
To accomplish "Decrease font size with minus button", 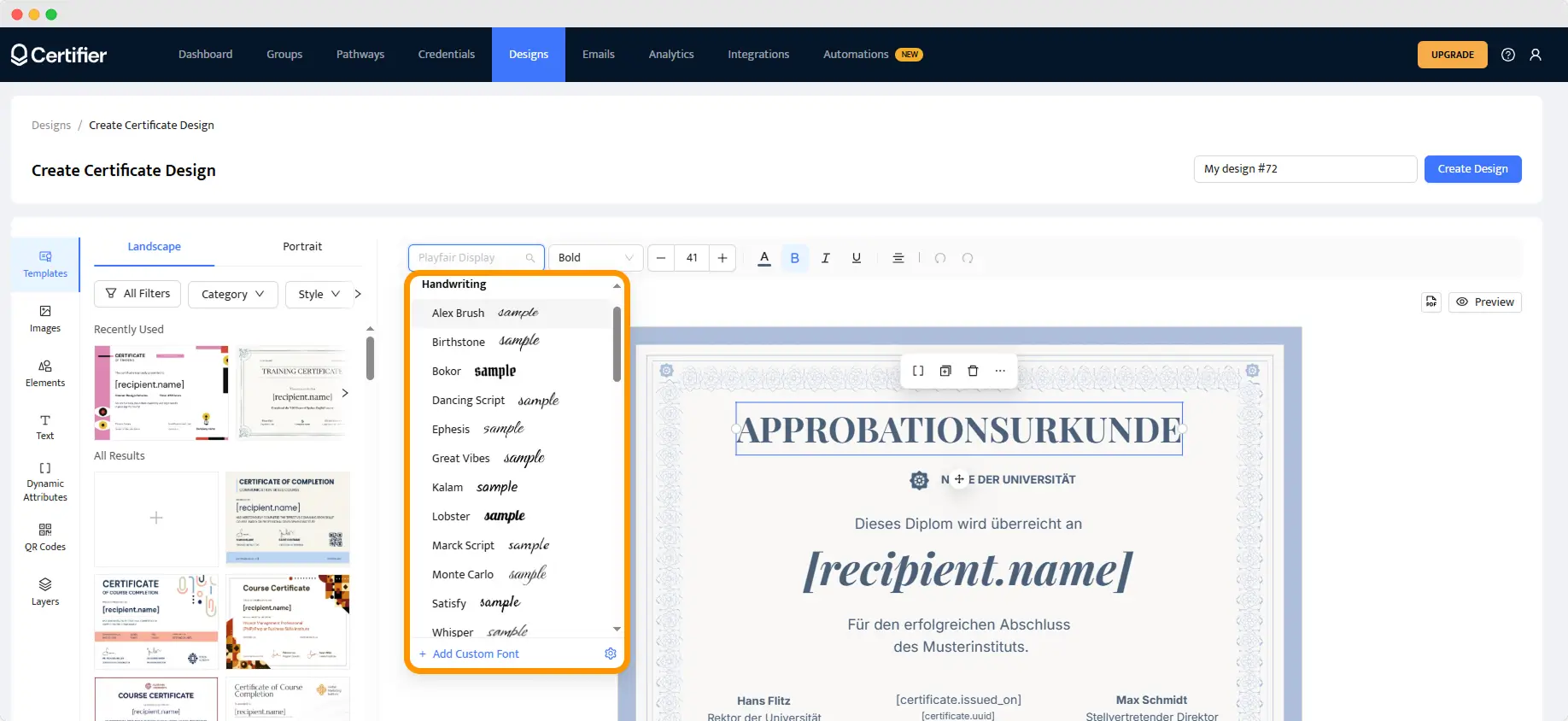I will [x=661, y=258].
